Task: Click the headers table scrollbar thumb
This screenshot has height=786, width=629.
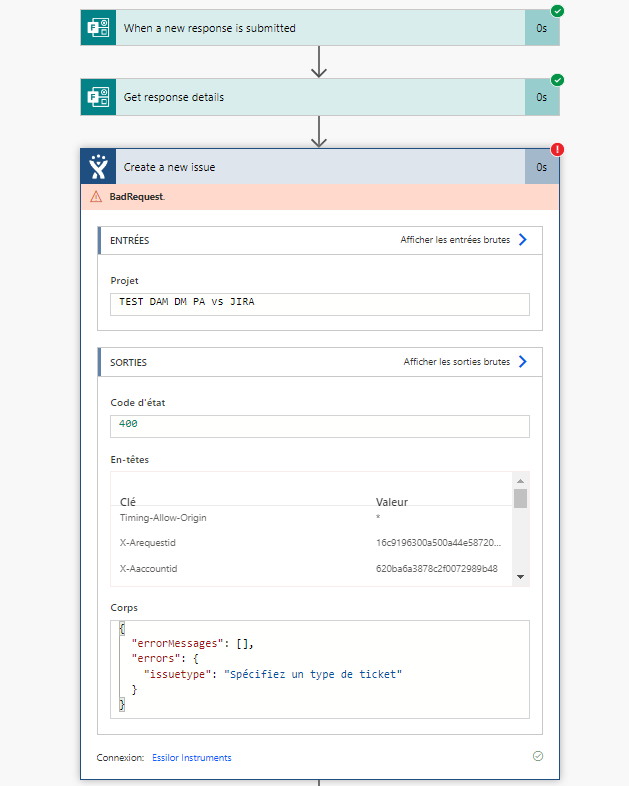Action: pyautogui.click(x=520, y=499)
